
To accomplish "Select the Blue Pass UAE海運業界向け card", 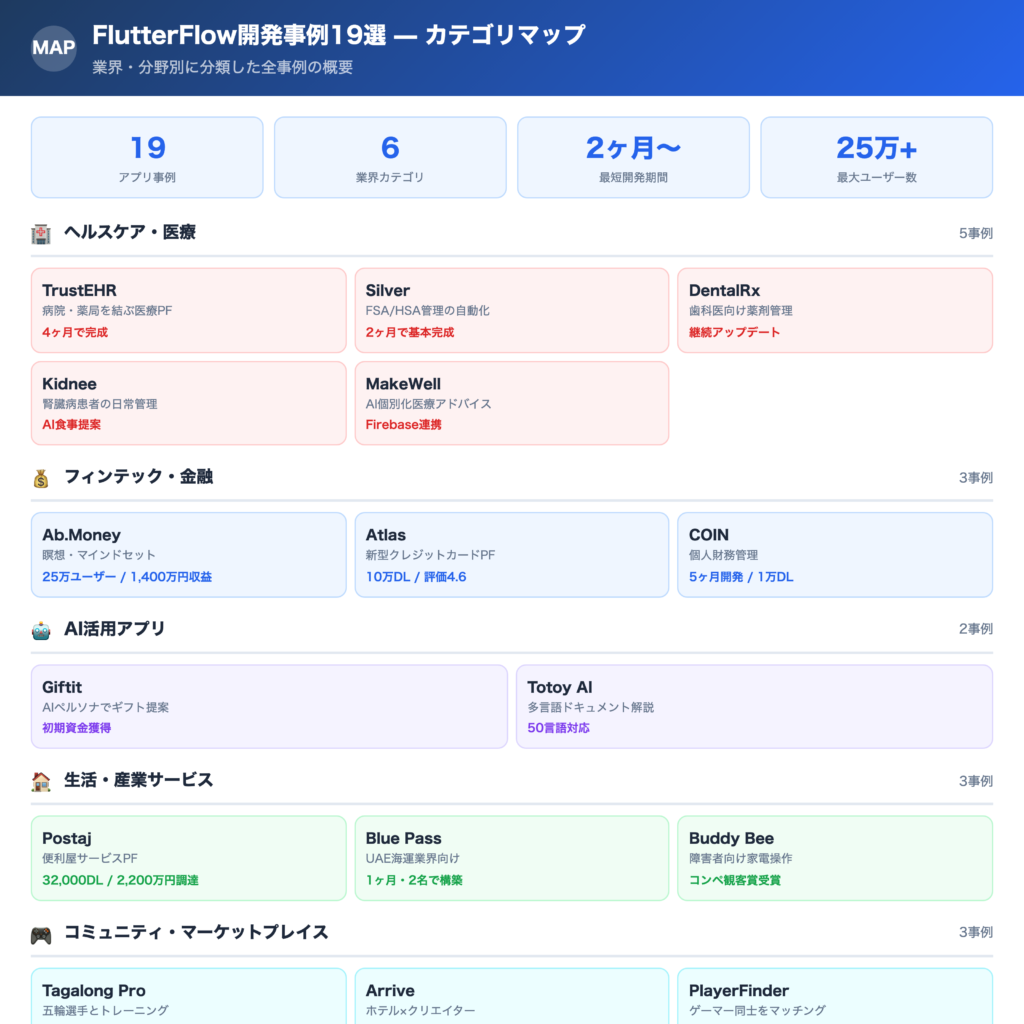I will [511, 858].
